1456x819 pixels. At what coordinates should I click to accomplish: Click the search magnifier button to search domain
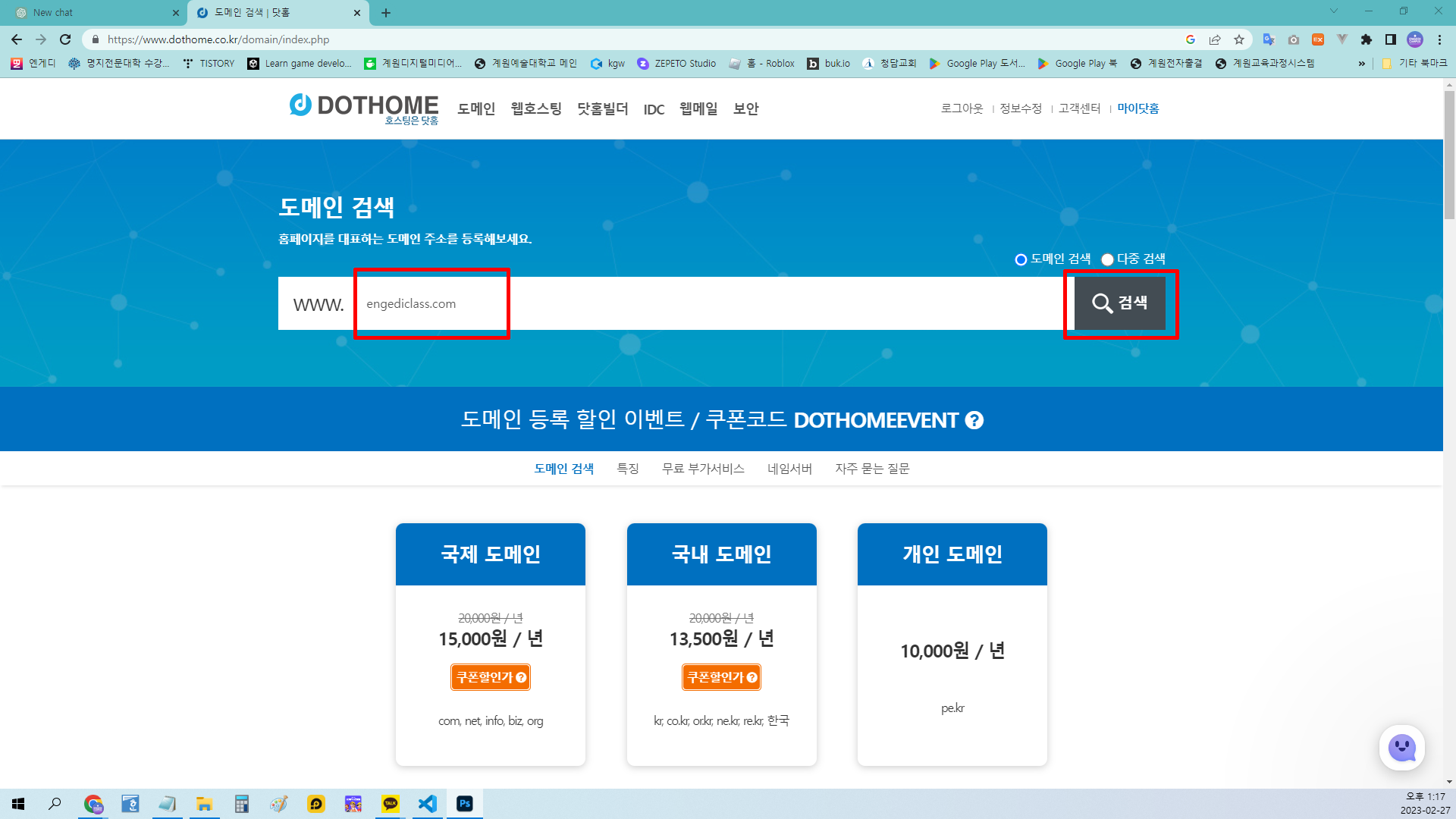click(x=1120, y=303)
